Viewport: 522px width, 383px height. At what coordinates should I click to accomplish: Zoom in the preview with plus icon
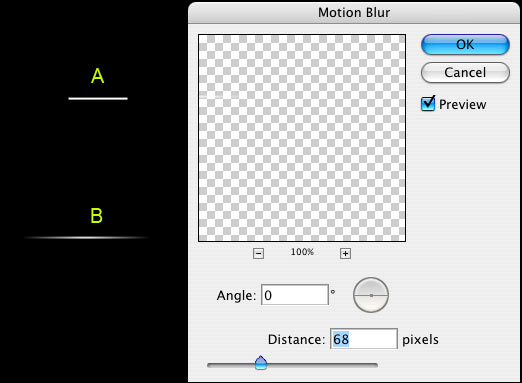pos(345,254)
